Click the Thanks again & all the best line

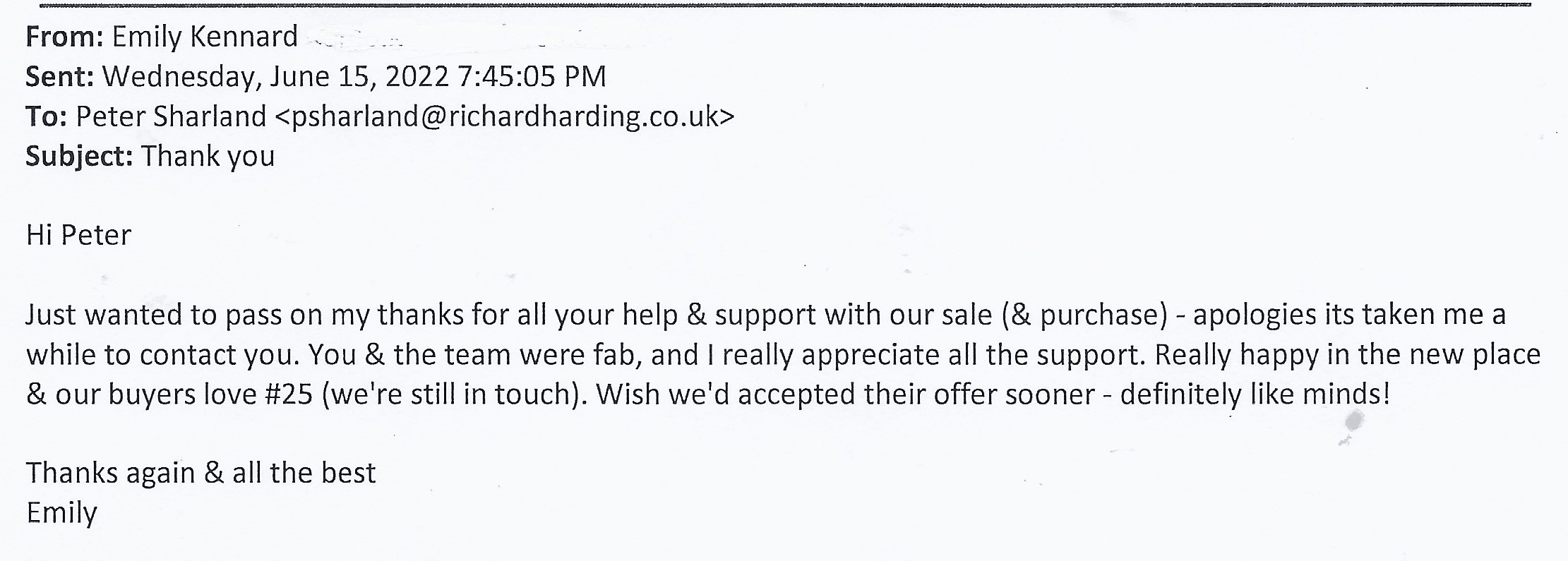201,473
